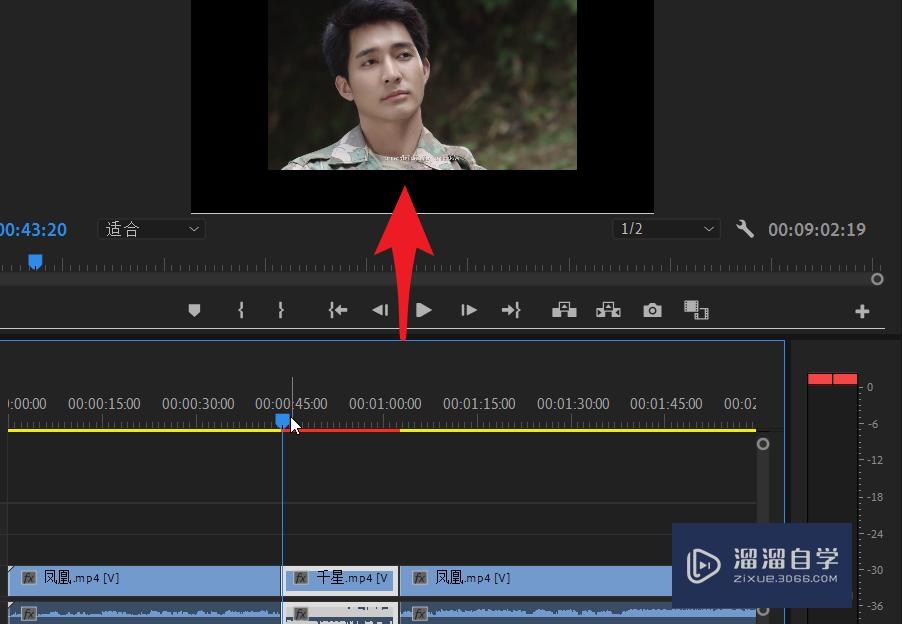Go to Out point
This screenshot has height=624, width=902.
(511, 311)
